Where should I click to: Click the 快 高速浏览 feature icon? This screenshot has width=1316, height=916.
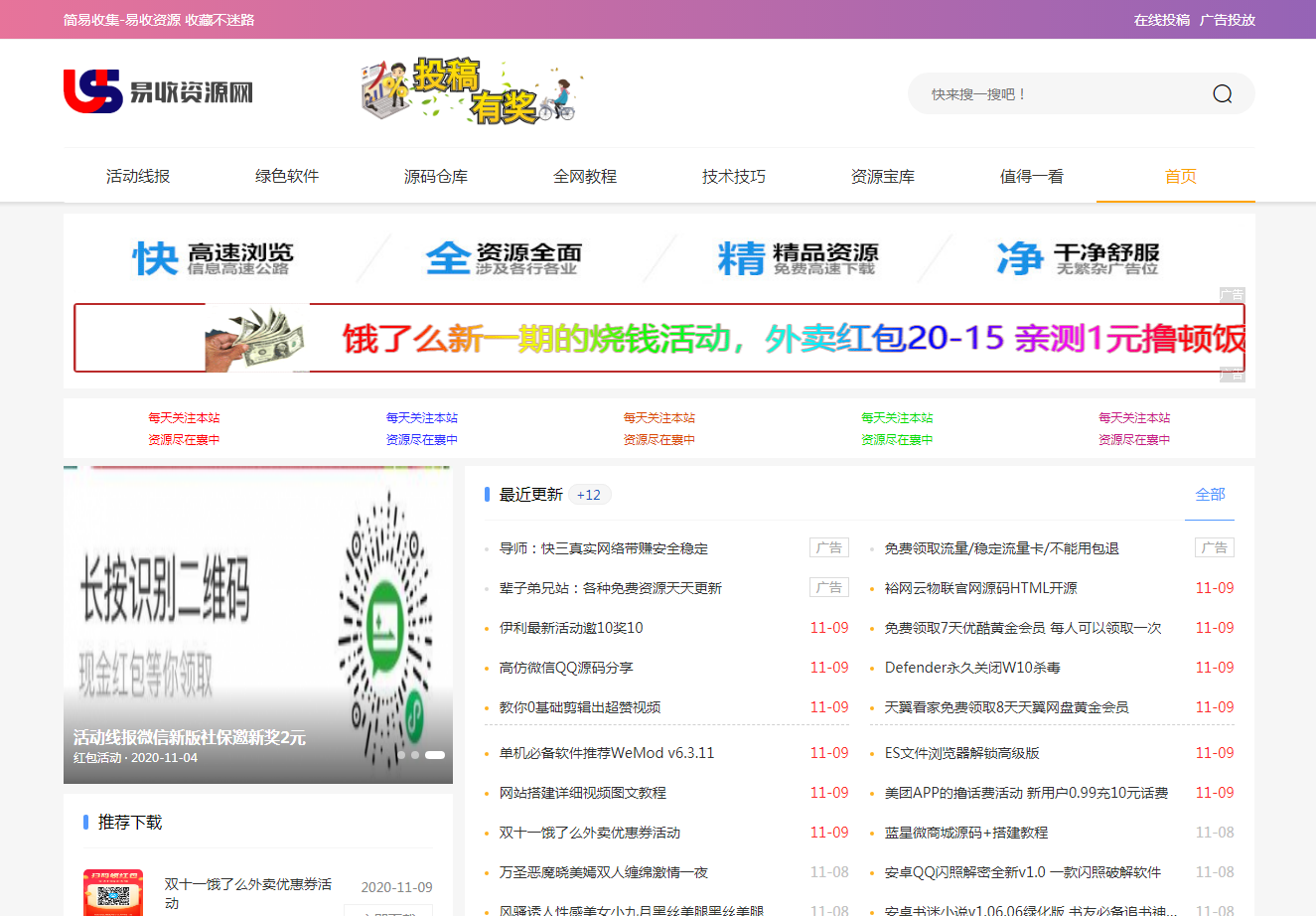pos(214,258)
